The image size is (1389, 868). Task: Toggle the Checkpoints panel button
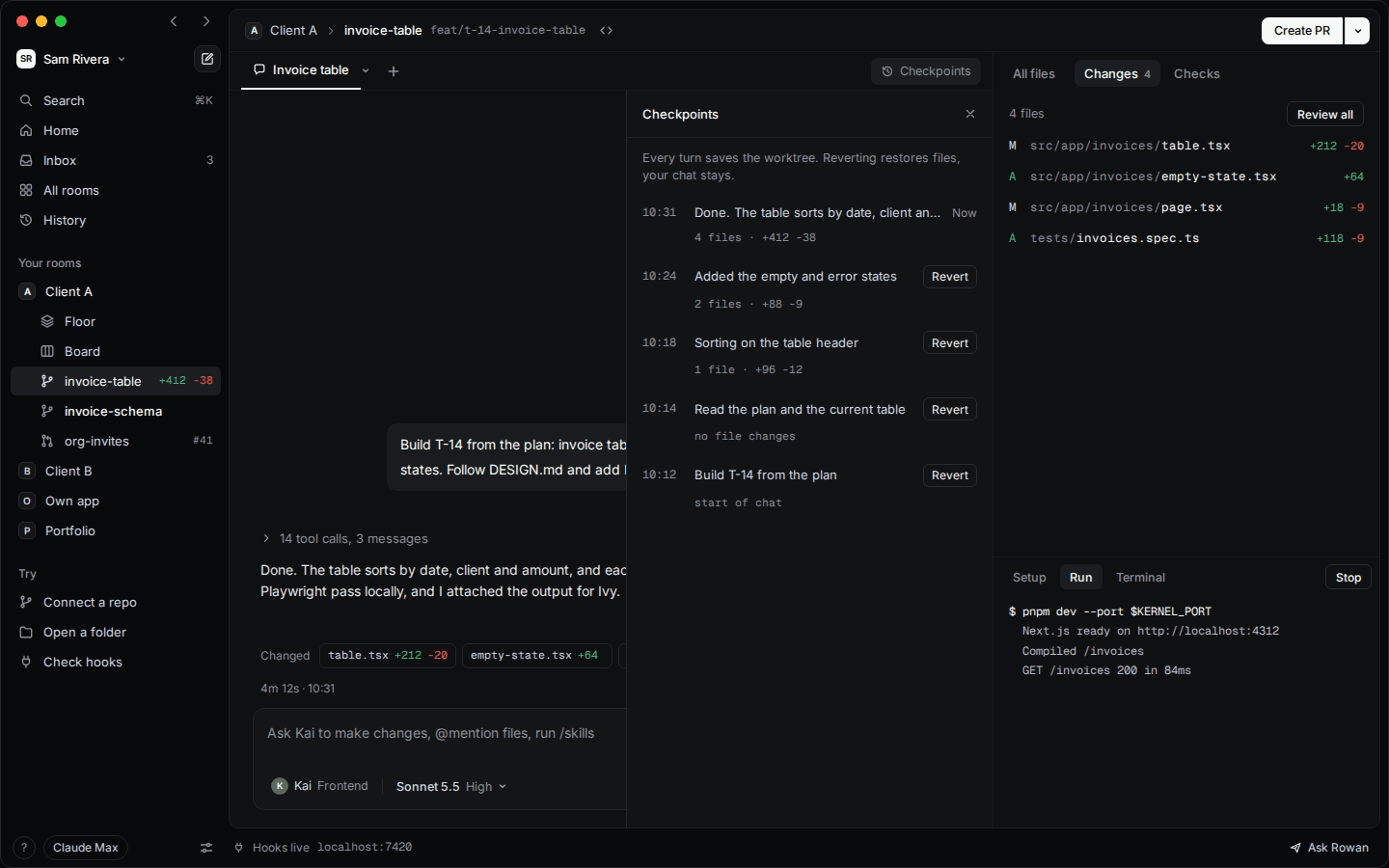pos(926,71)
